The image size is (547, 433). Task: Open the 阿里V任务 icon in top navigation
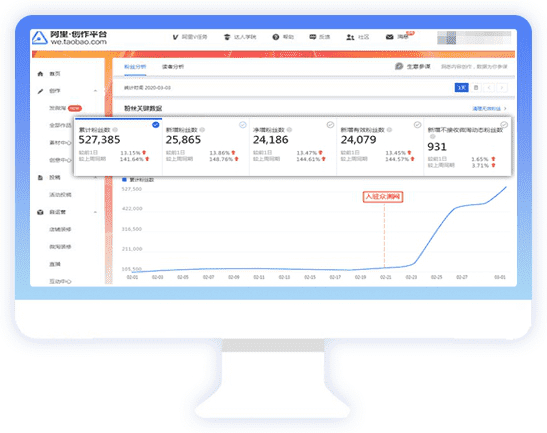(175, 37)
